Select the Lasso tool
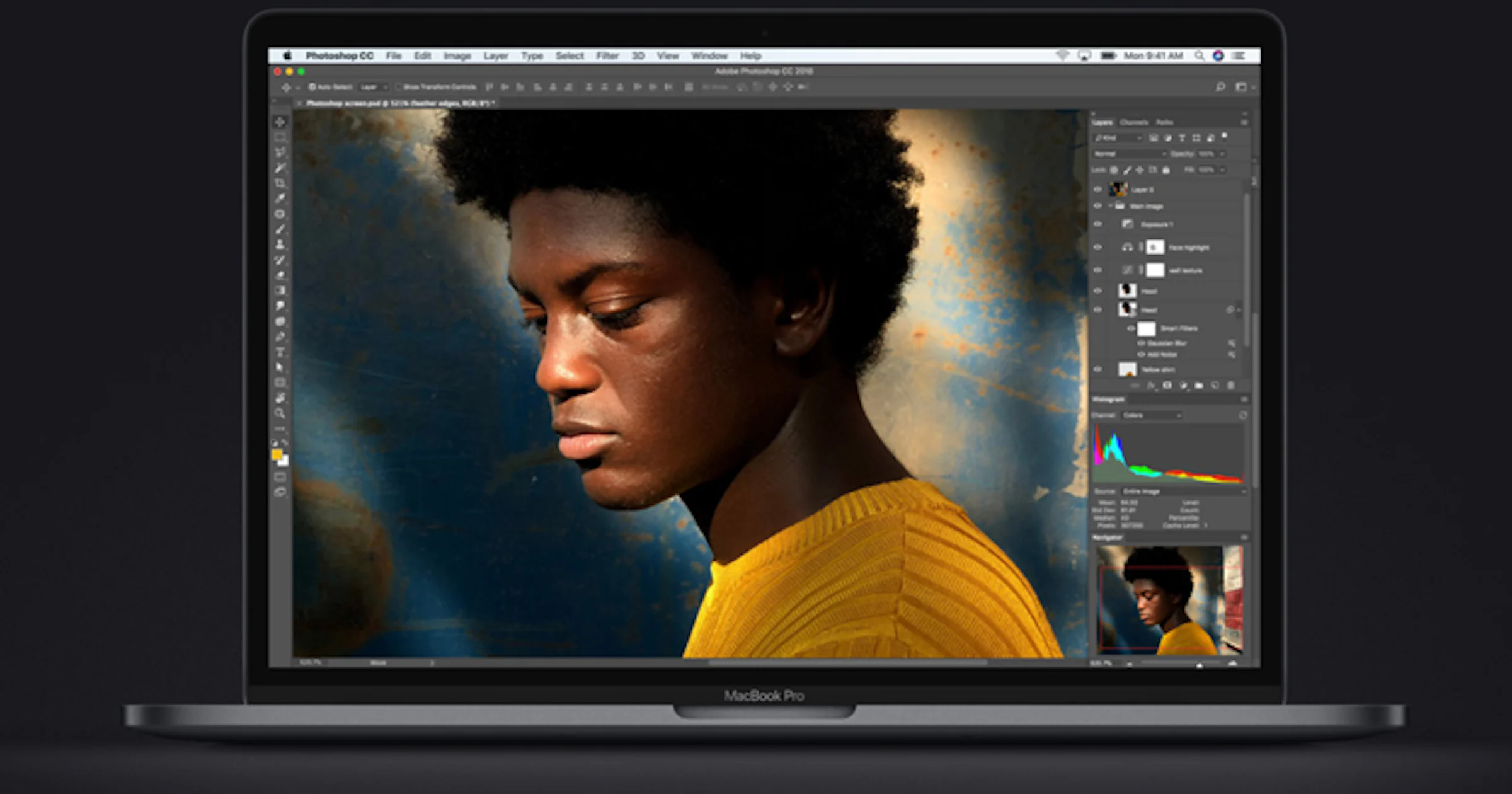 tap(280, 152)
